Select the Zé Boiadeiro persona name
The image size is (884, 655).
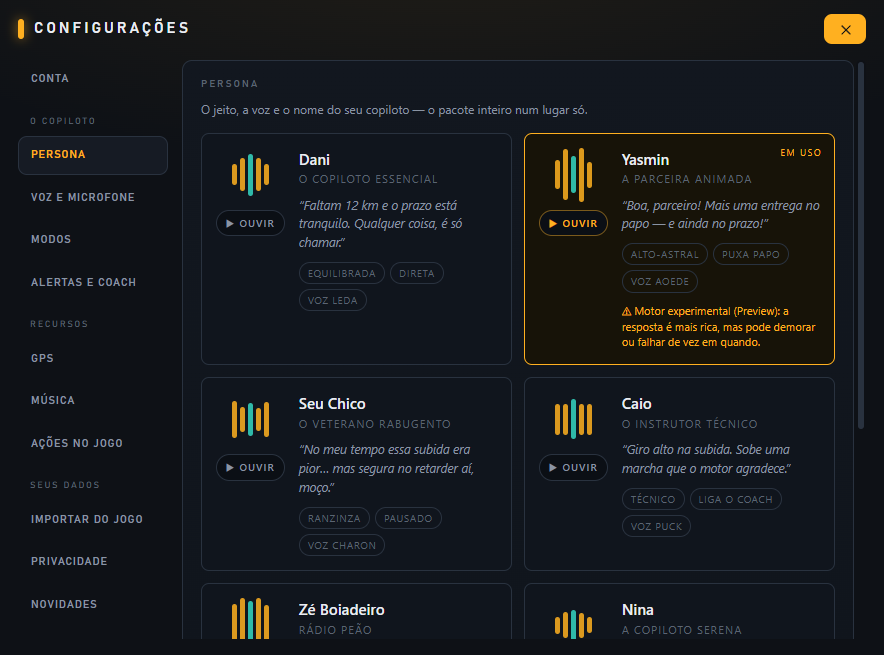342,610
